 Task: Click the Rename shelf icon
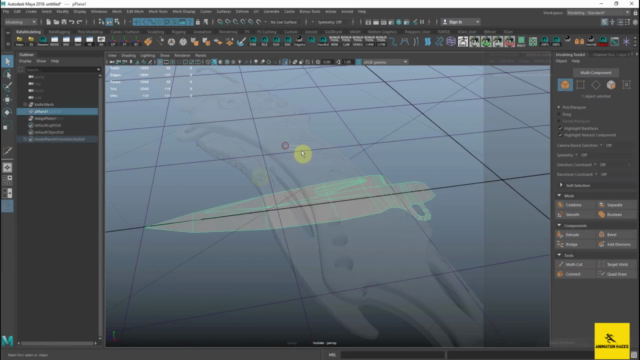[x=43, y=41]
